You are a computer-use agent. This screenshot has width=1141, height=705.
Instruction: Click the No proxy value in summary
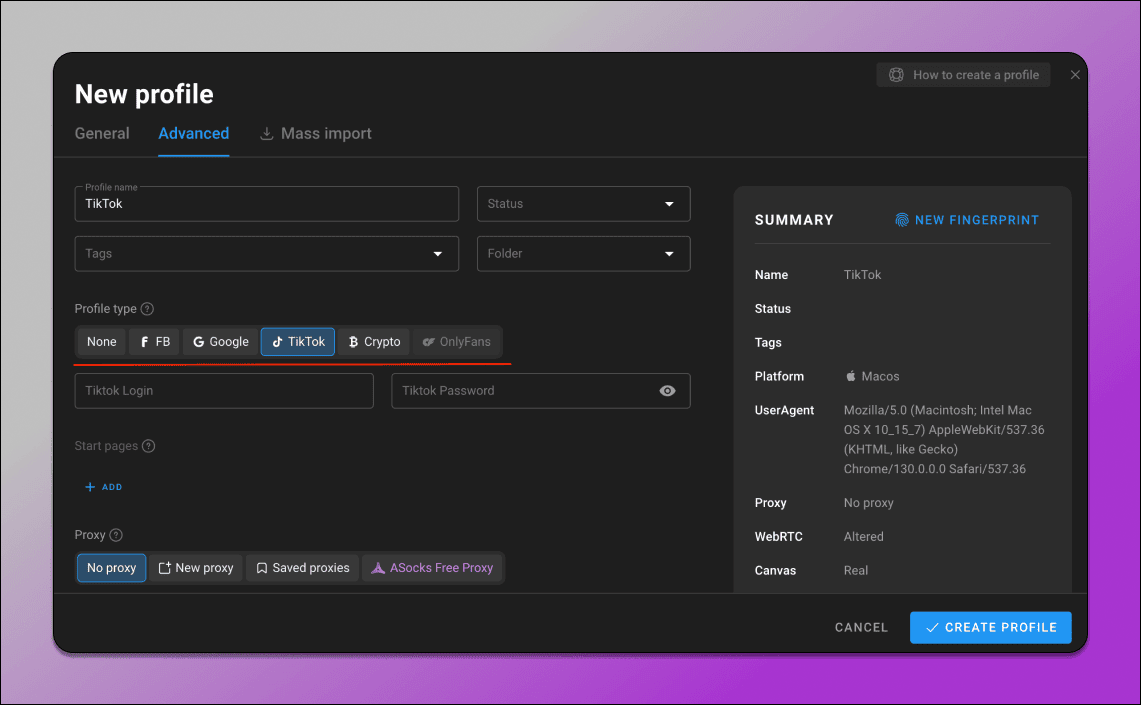click(x=868, y=503)
